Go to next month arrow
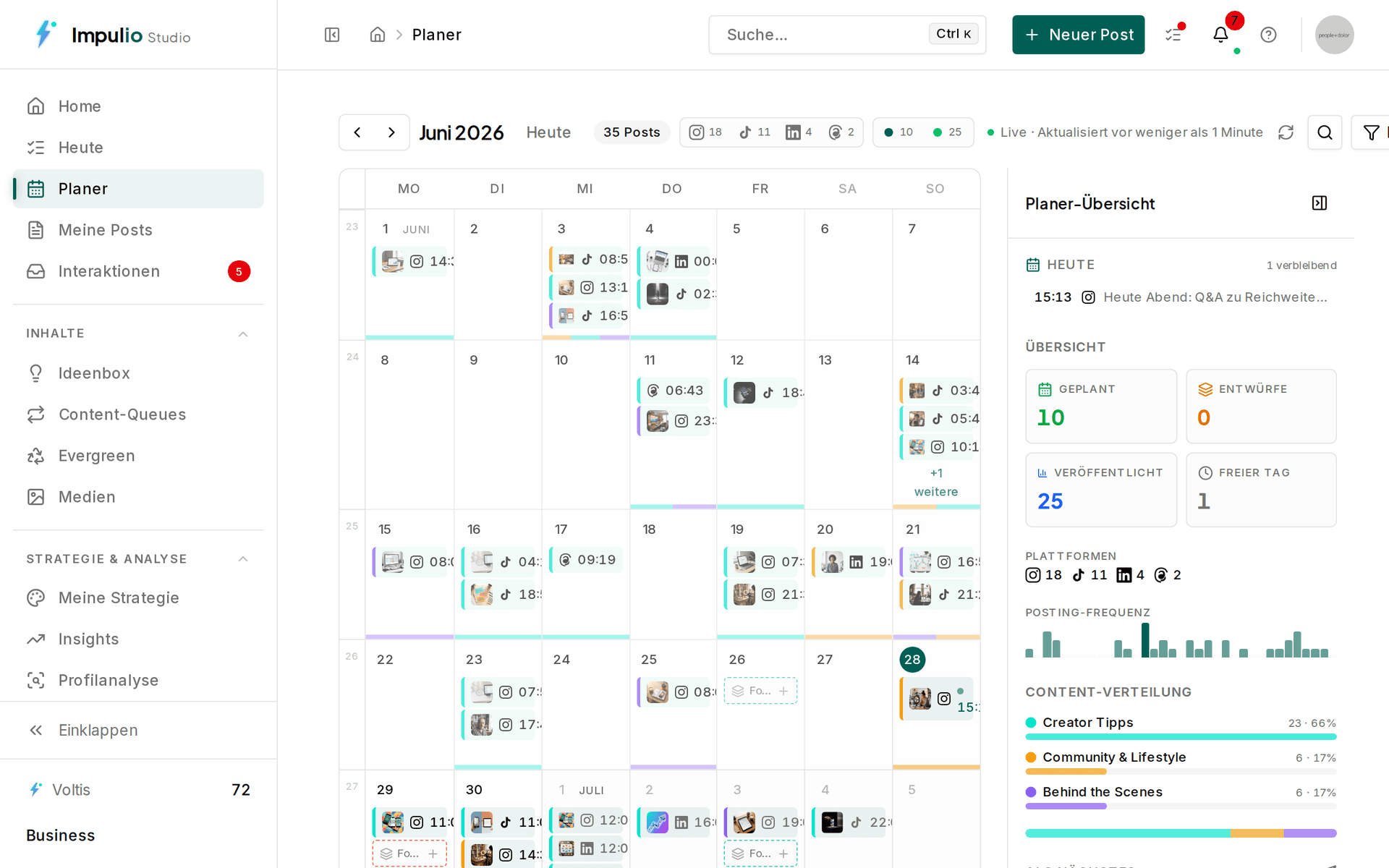1389x868 pixels. (391, 132)
